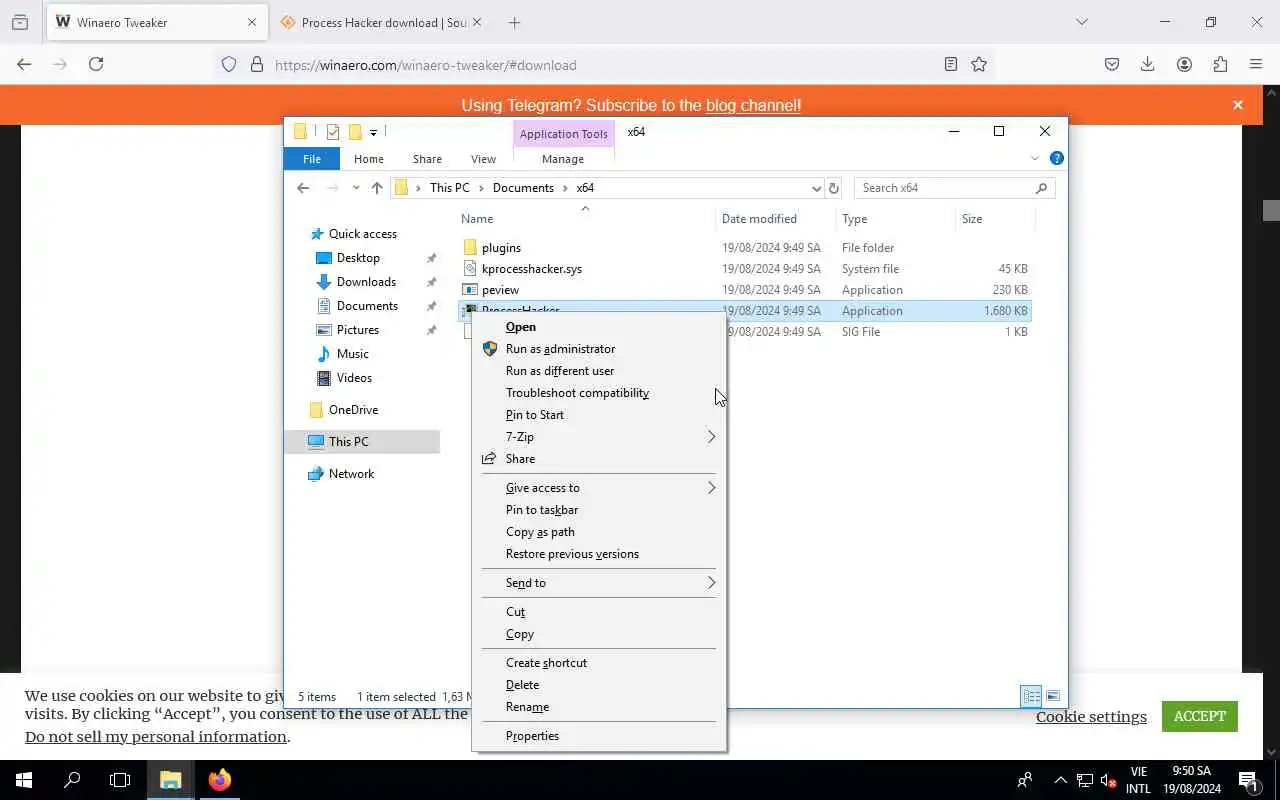Sort by Size column header
This screenshot has width=1280, height=800.
(972, 219)
